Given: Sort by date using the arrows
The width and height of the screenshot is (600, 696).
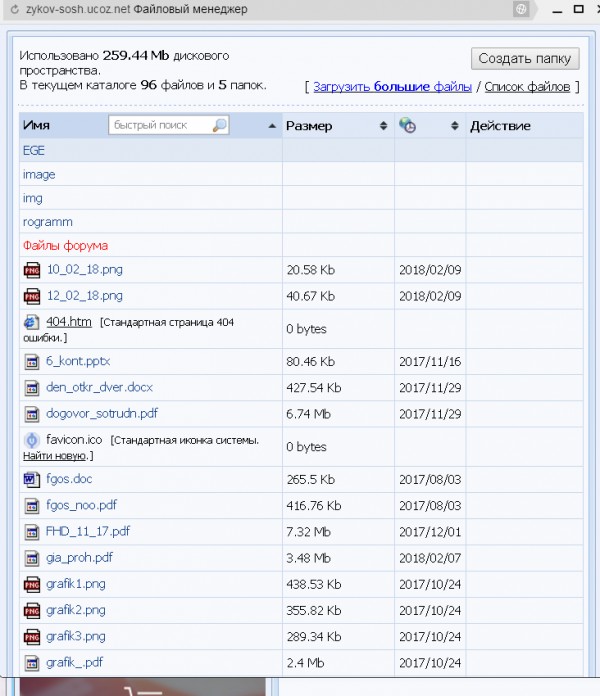Looking at the screenshot, I should click(x=454, y=126).
